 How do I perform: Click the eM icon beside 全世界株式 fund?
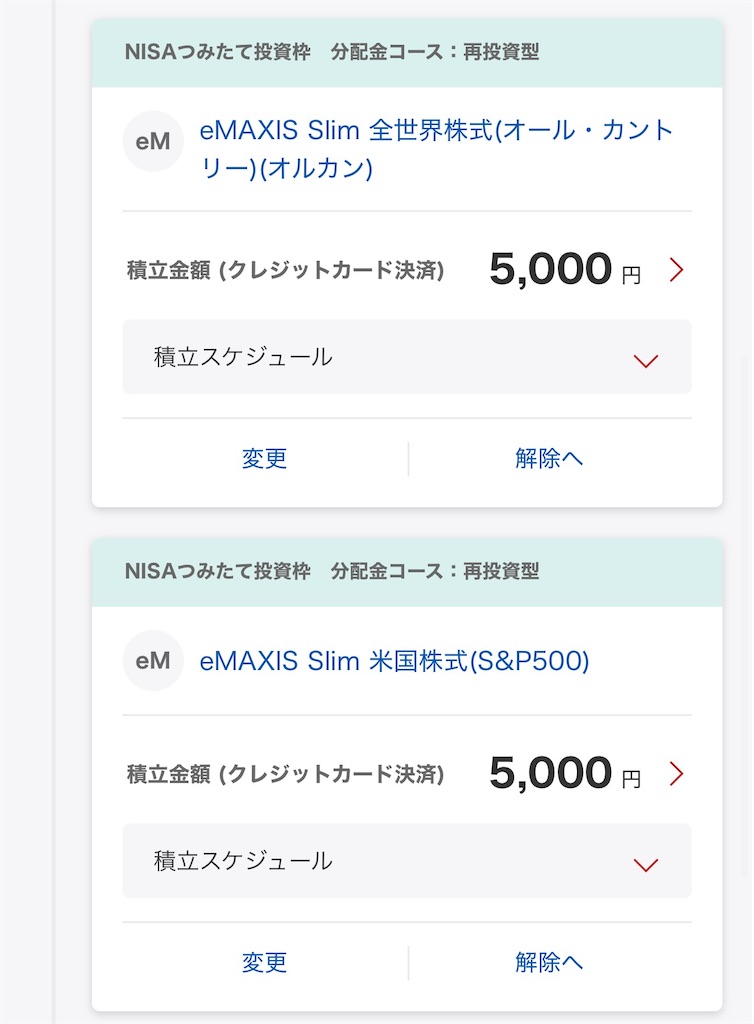(153, 141)
